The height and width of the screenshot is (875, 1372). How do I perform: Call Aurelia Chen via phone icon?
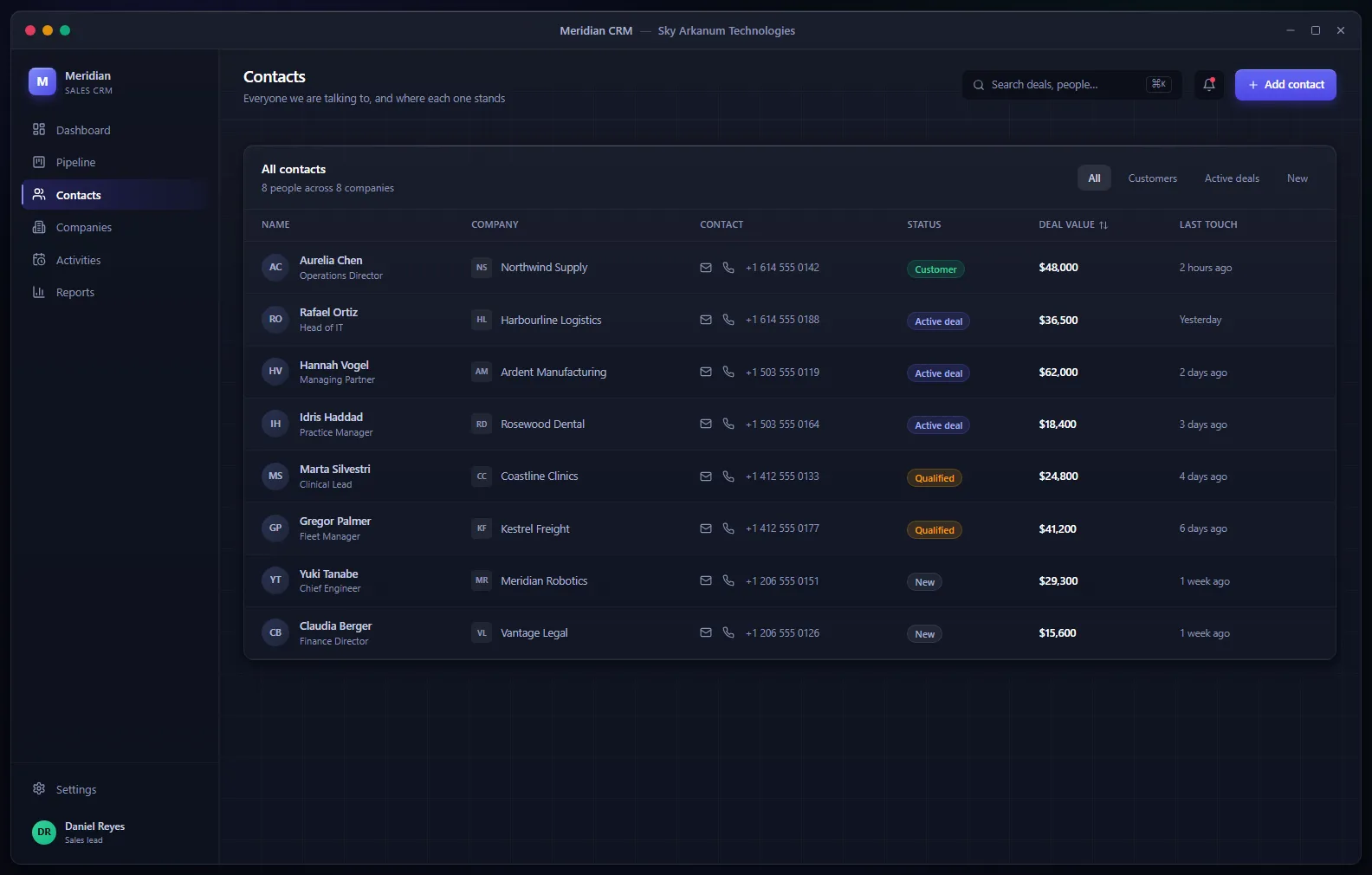point(728,268)
